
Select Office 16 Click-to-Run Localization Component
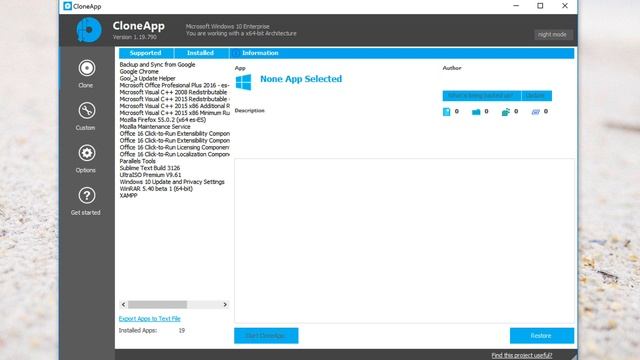pos(174,154)
